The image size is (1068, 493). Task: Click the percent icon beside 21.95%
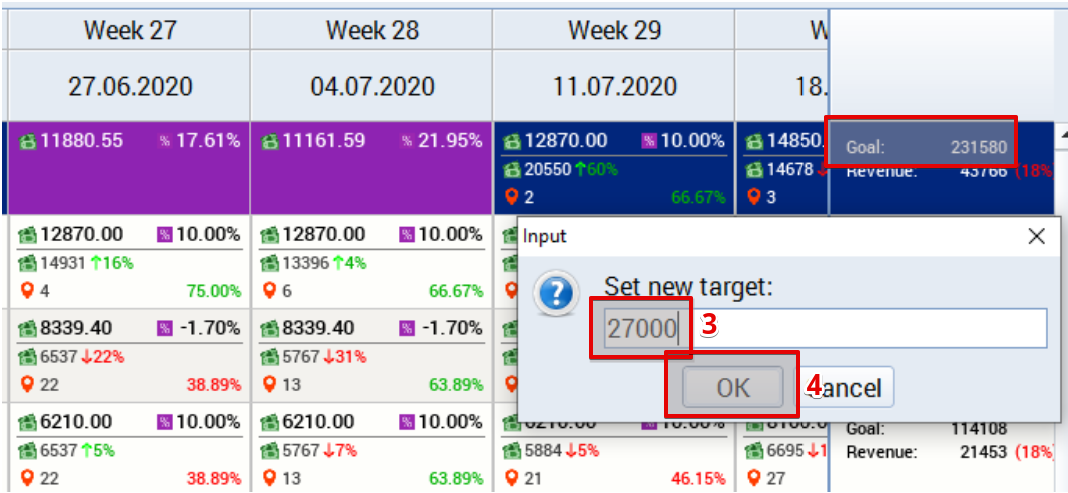(407, 142)
